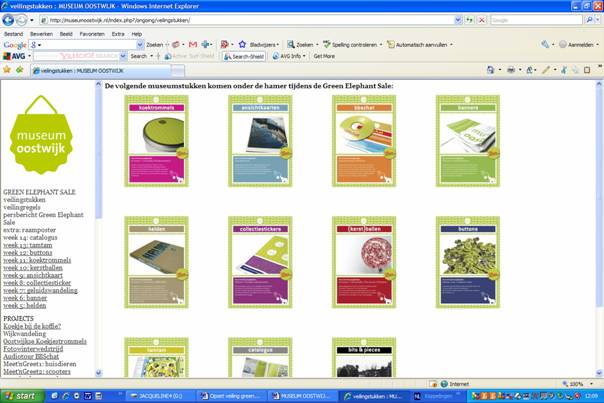This screenshot has width=604, height=403.
Task: Open the collectiestickers auction card
Action: click(260, 262)
